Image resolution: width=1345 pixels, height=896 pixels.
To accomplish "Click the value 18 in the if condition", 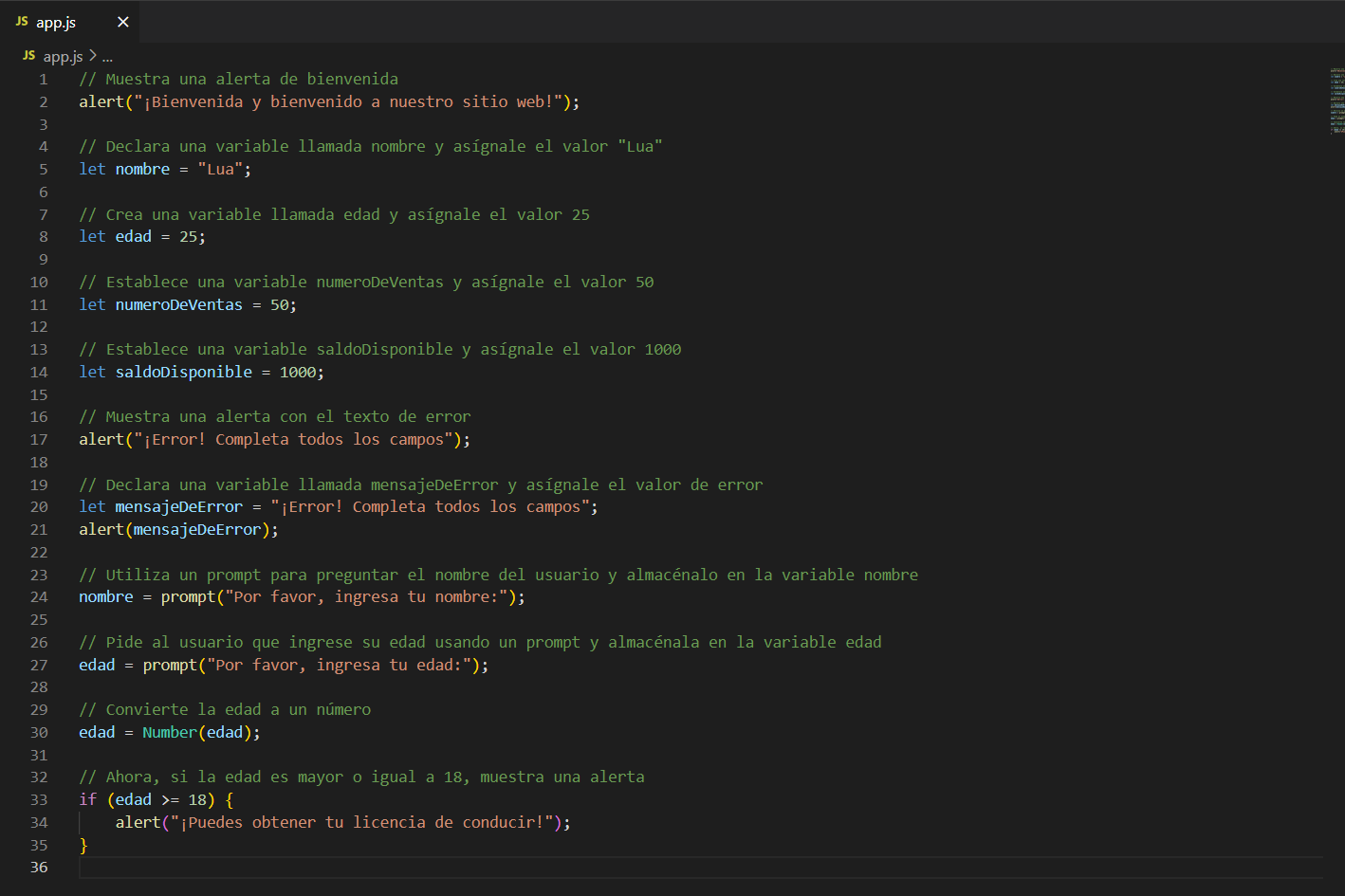I will click(x=197, y=799).
